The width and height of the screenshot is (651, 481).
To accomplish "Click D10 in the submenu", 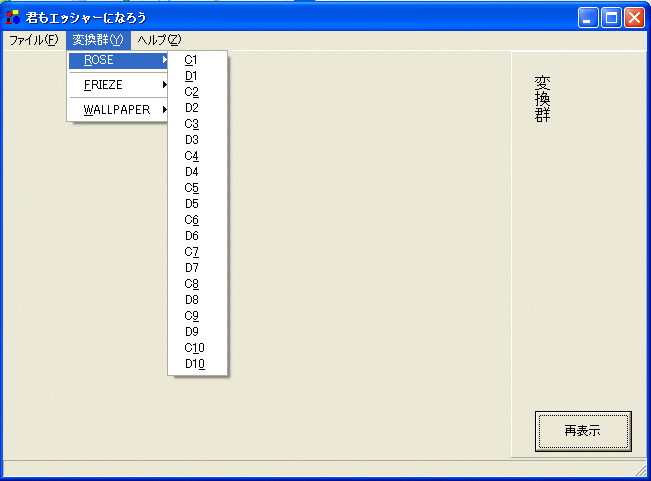I will (x=198, y=364).
